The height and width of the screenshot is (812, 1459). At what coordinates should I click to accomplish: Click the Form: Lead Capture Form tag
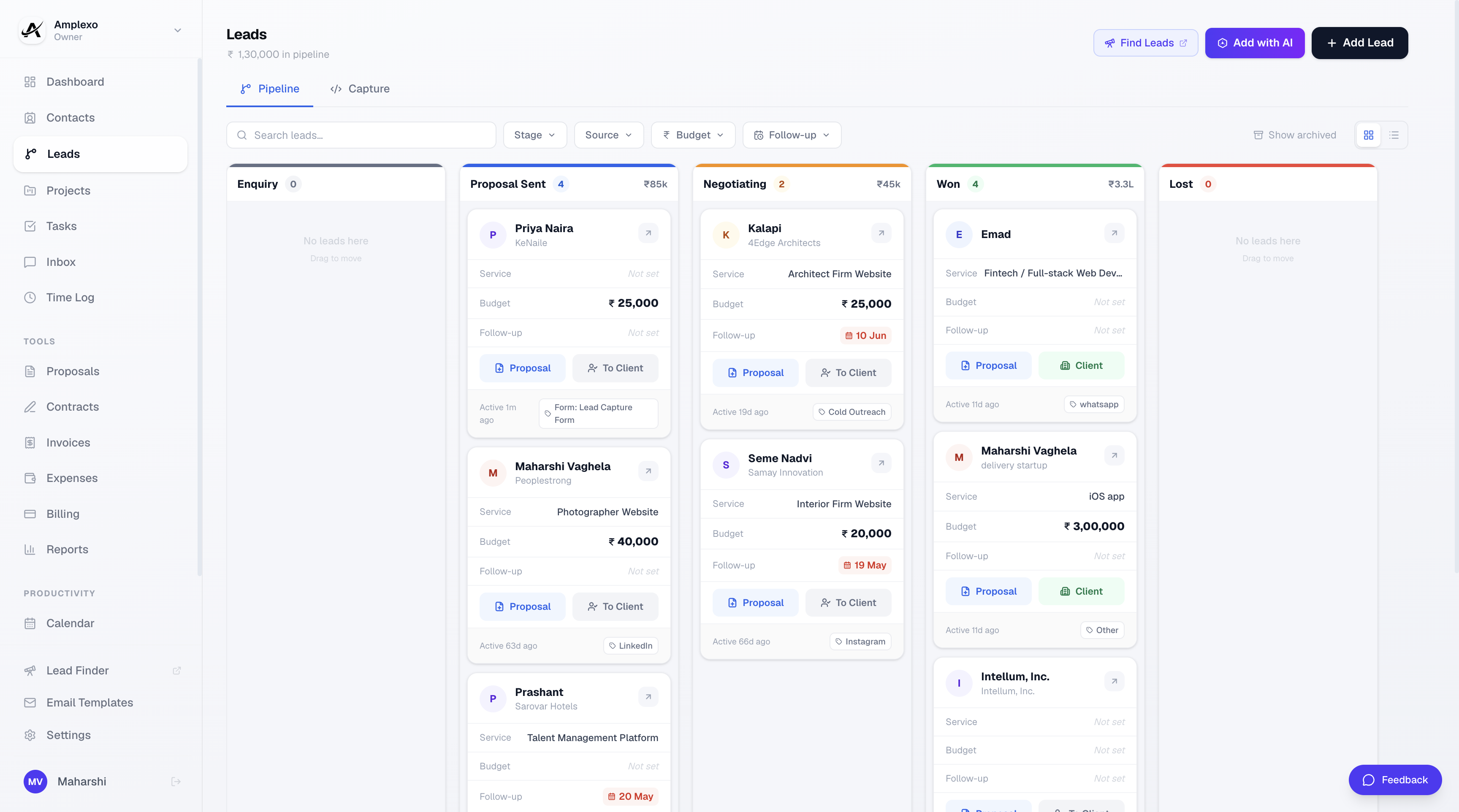(x=598, y=413)
